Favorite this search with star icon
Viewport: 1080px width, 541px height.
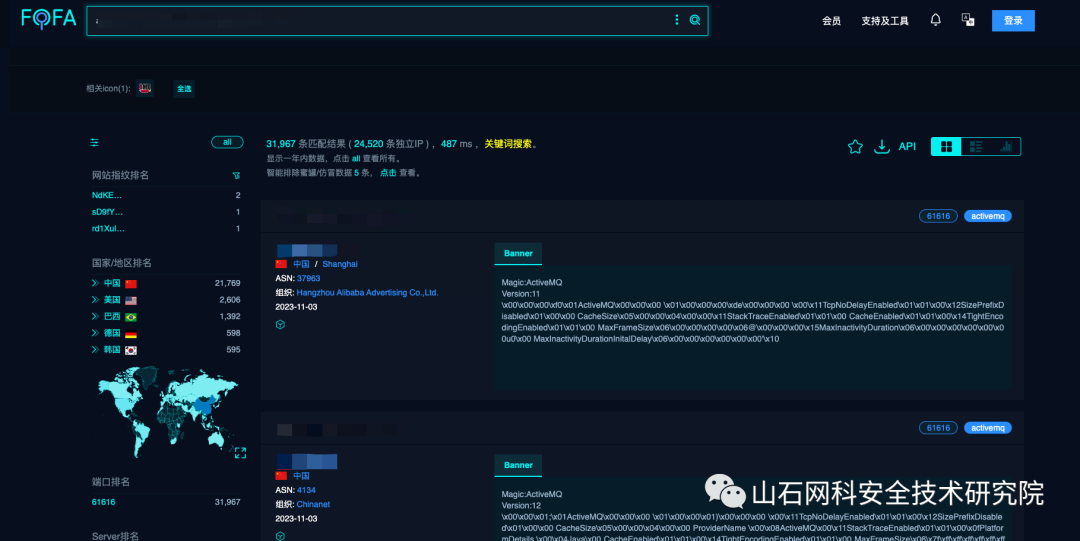coord(855,146)
